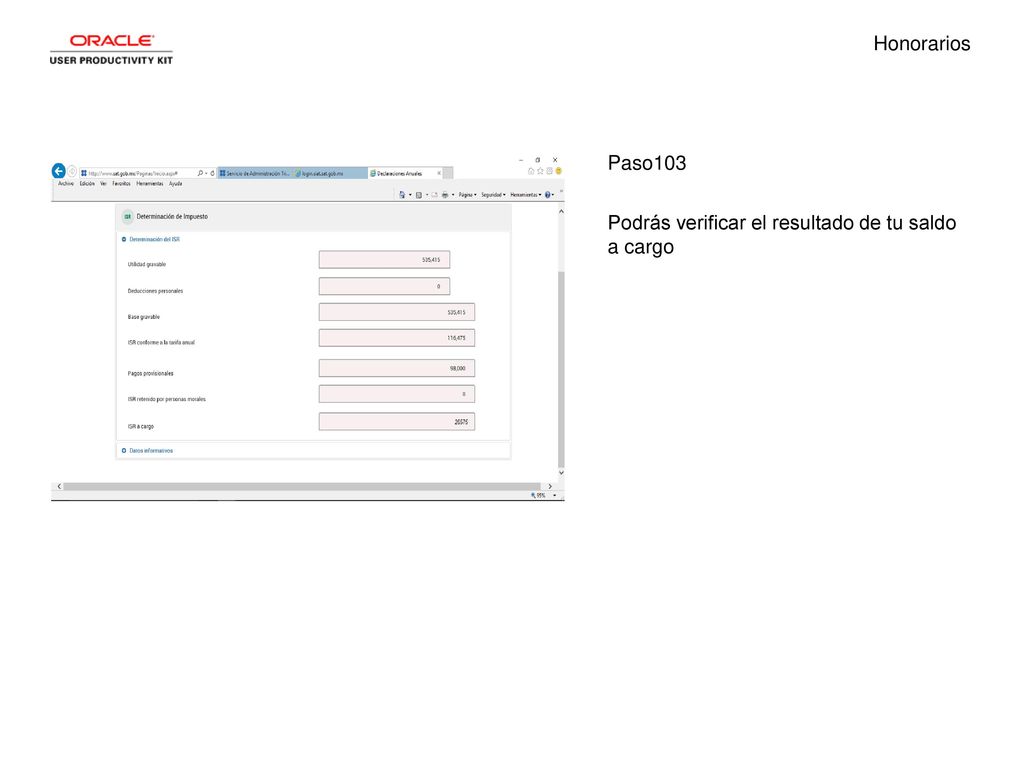Click the Honorarios title text
Viewport: 1024px width, 768px height.
[x=921, y=44]
